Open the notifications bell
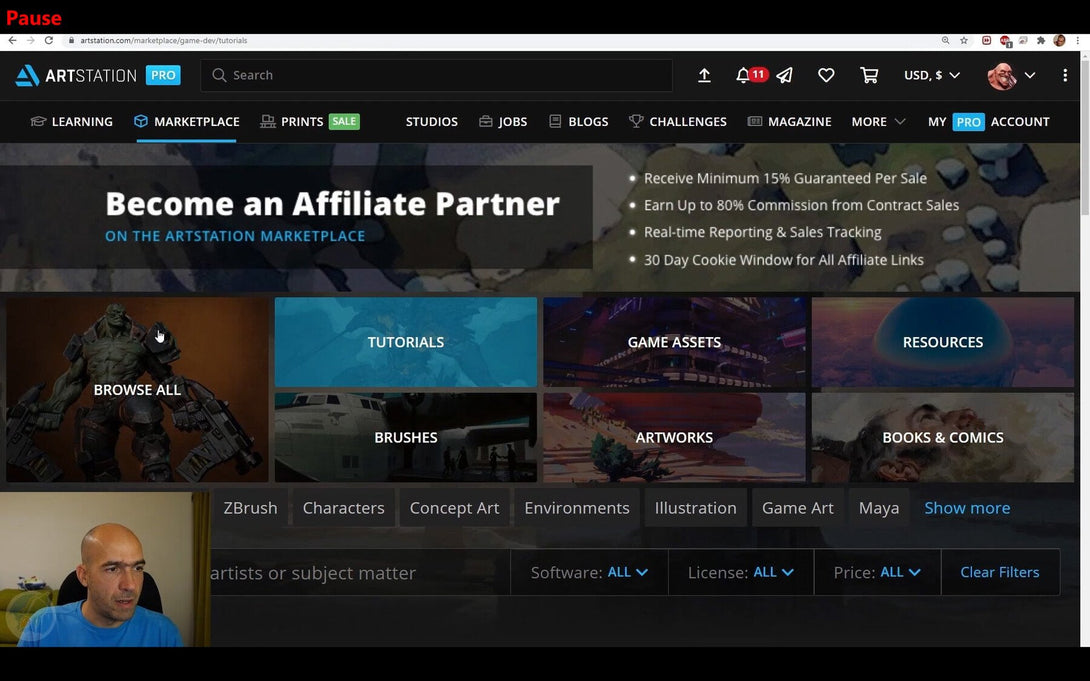1090x681 pixels. [x=743, y=75]
